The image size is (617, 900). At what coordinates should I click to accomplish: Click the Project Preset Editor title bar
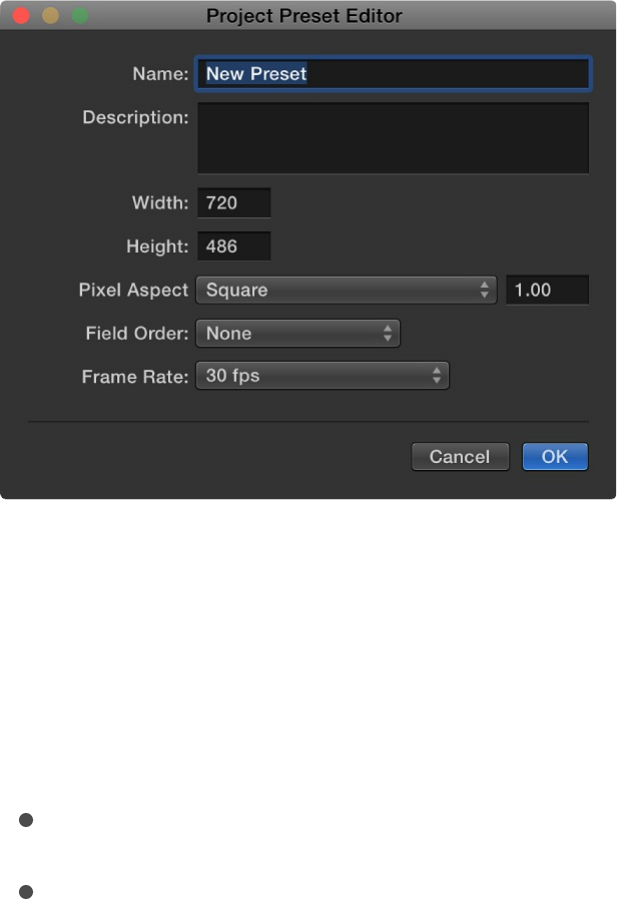304,16
